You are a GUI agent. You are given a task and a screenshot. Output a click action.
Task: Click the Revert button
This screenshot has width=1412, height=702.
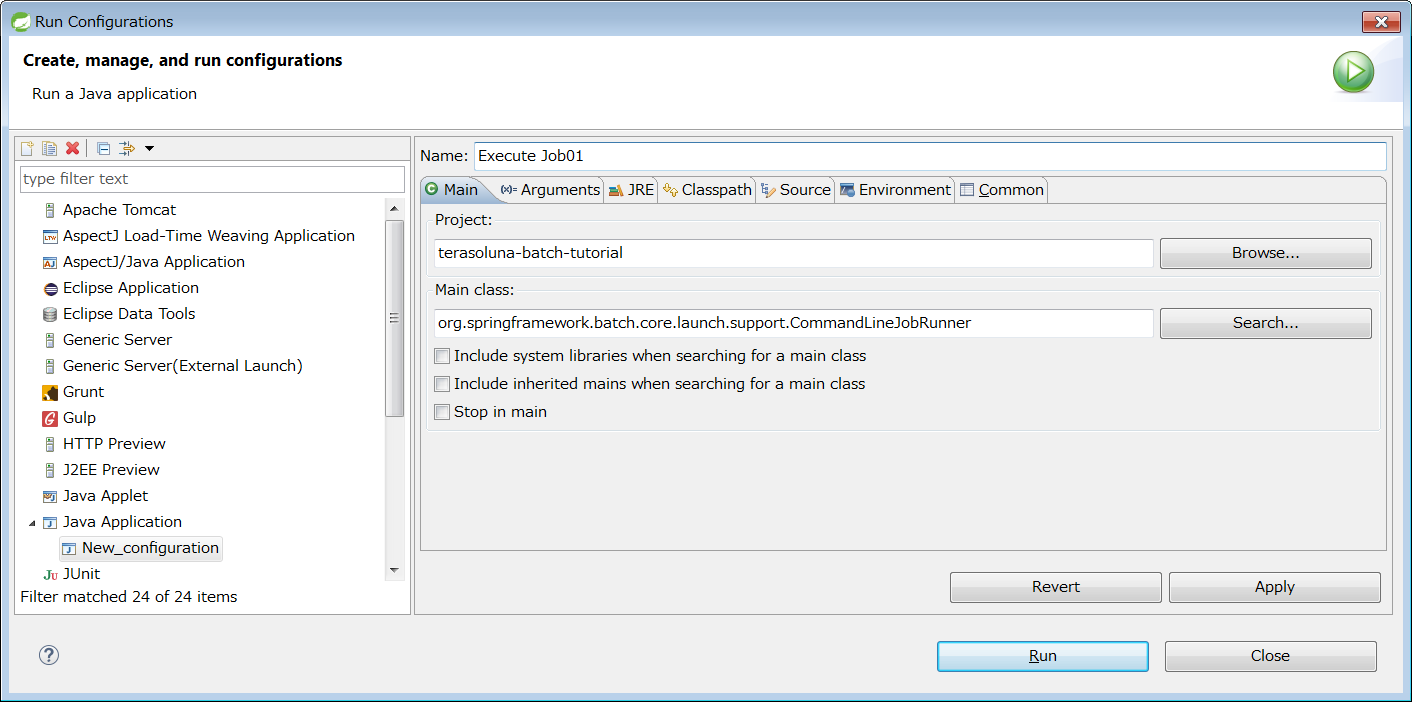pos(1056,587)
